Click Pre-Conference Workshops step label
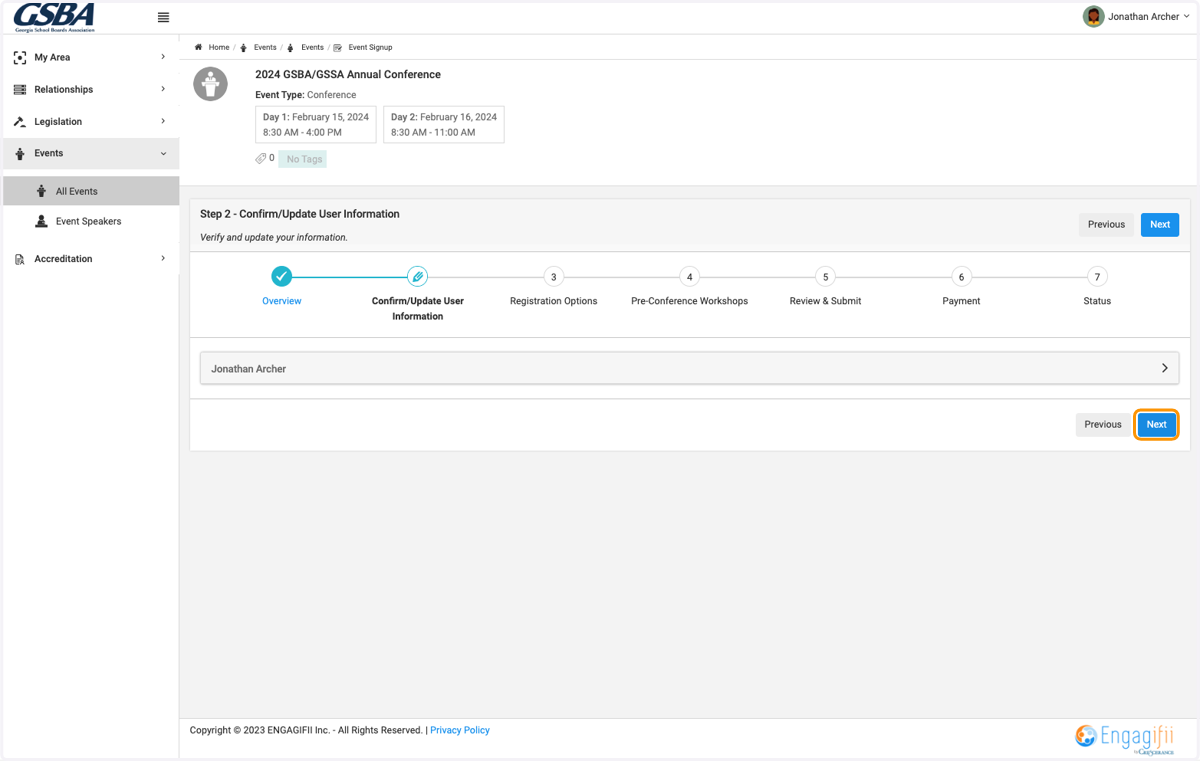This screenshot has height=761, width=1200. point(689,301)
